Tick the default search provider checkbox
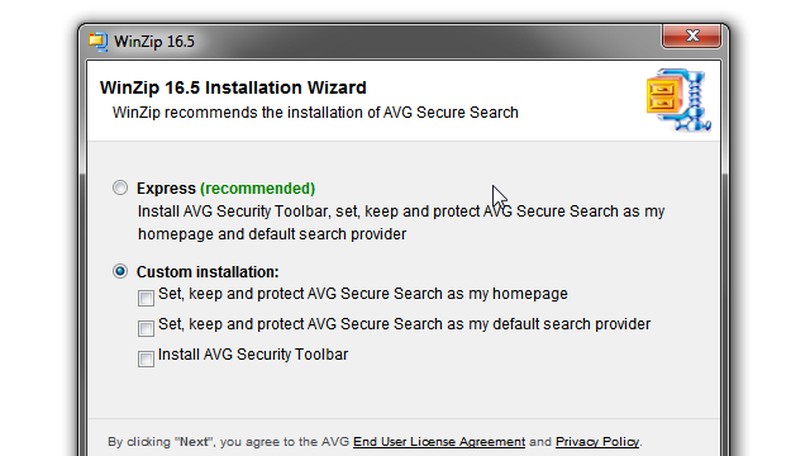This screenshot has width=810, height=456. click(146, 327)
